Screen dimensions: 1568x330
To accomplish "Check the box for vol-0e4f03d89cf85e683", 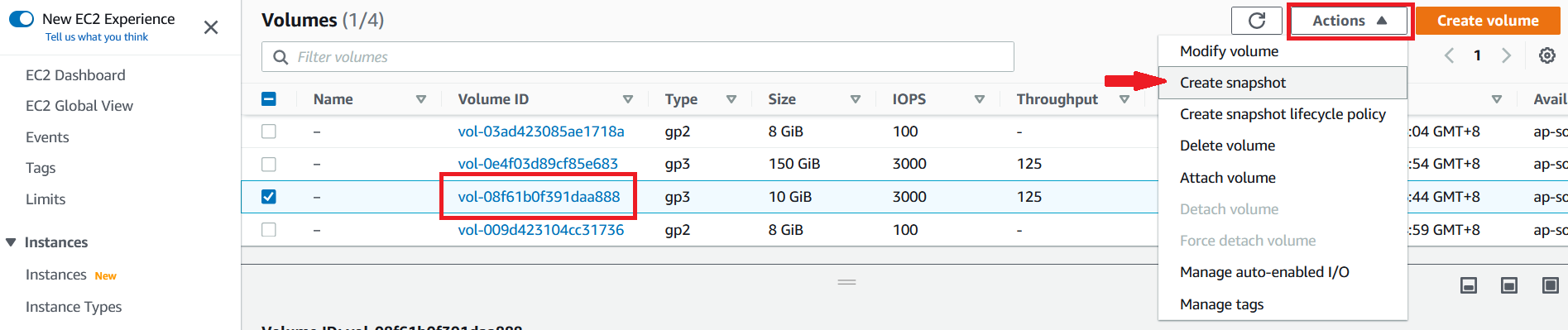I will pyautogui.click(x=269, y=164).
